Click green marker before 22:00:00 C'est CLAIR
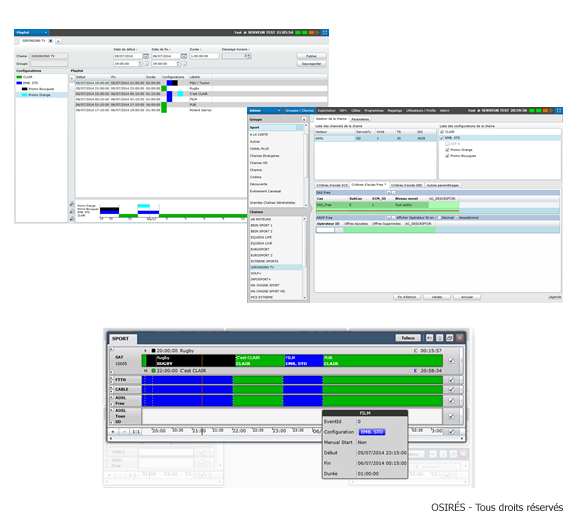 [x=154, y=371]
